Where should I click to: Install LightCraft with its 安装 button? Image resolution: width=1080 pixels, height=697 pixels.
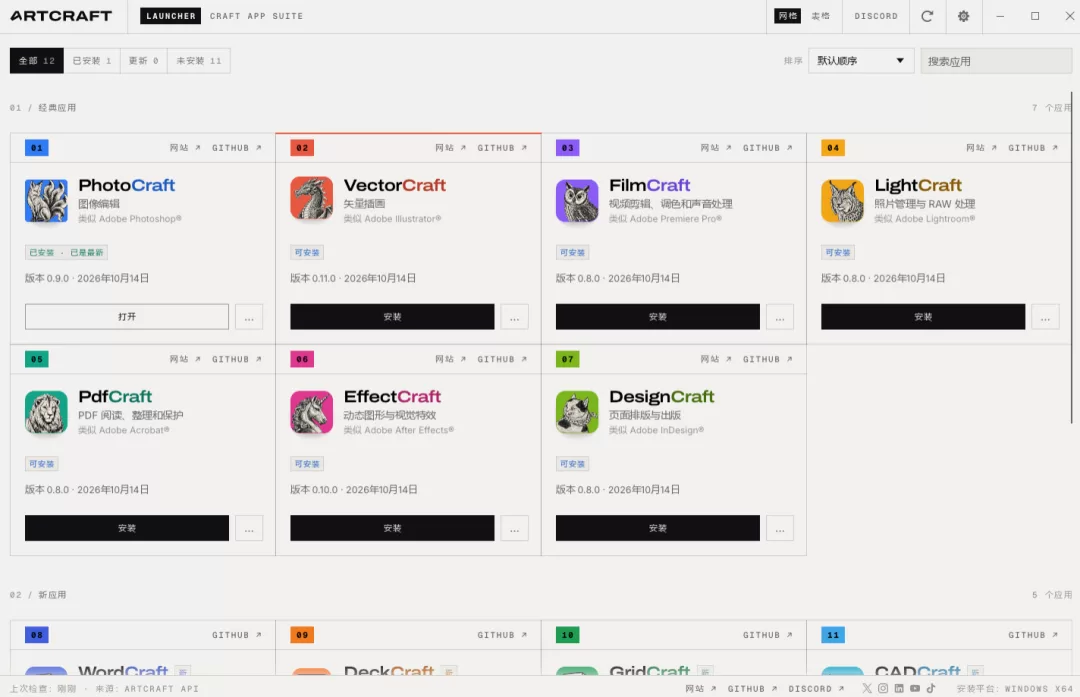(923, 317)
